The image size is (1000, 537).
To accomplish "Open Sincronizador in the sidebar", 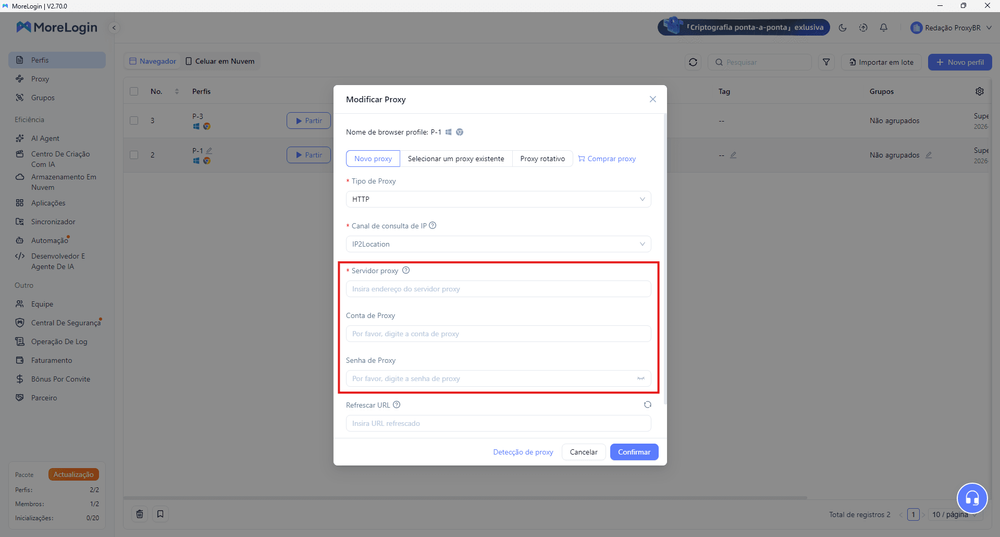I will 57,221.
